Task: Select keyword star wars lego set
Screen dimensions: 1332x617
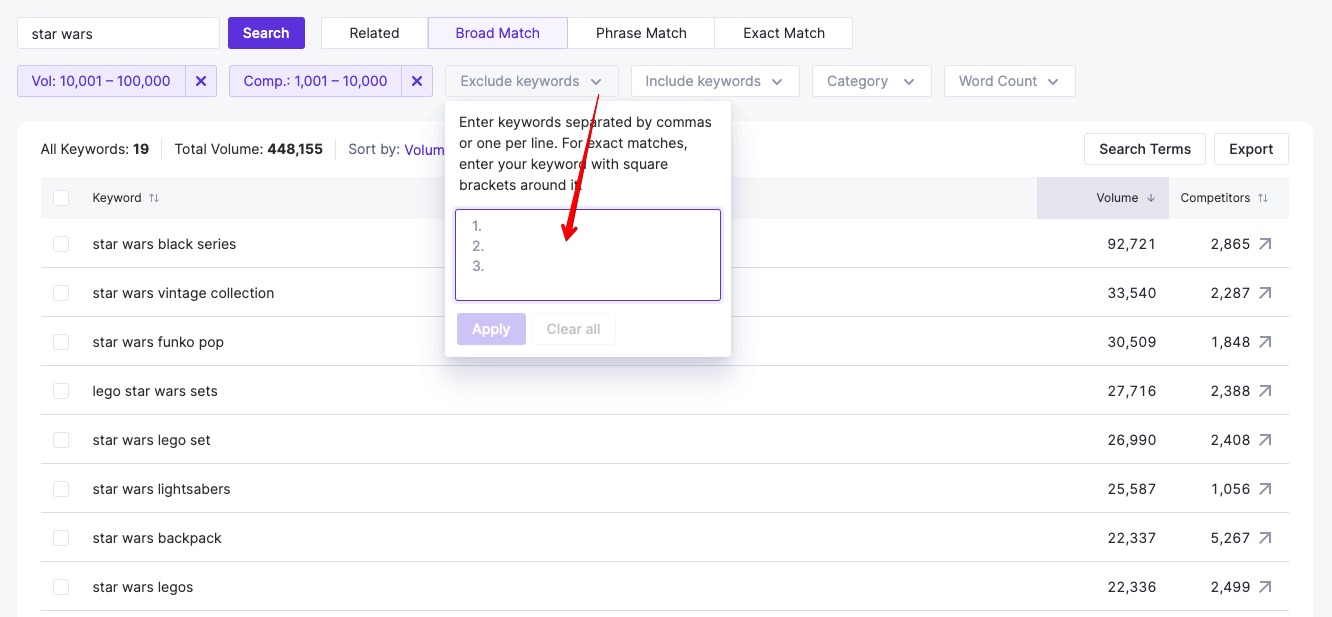Action: coord(151,440)
